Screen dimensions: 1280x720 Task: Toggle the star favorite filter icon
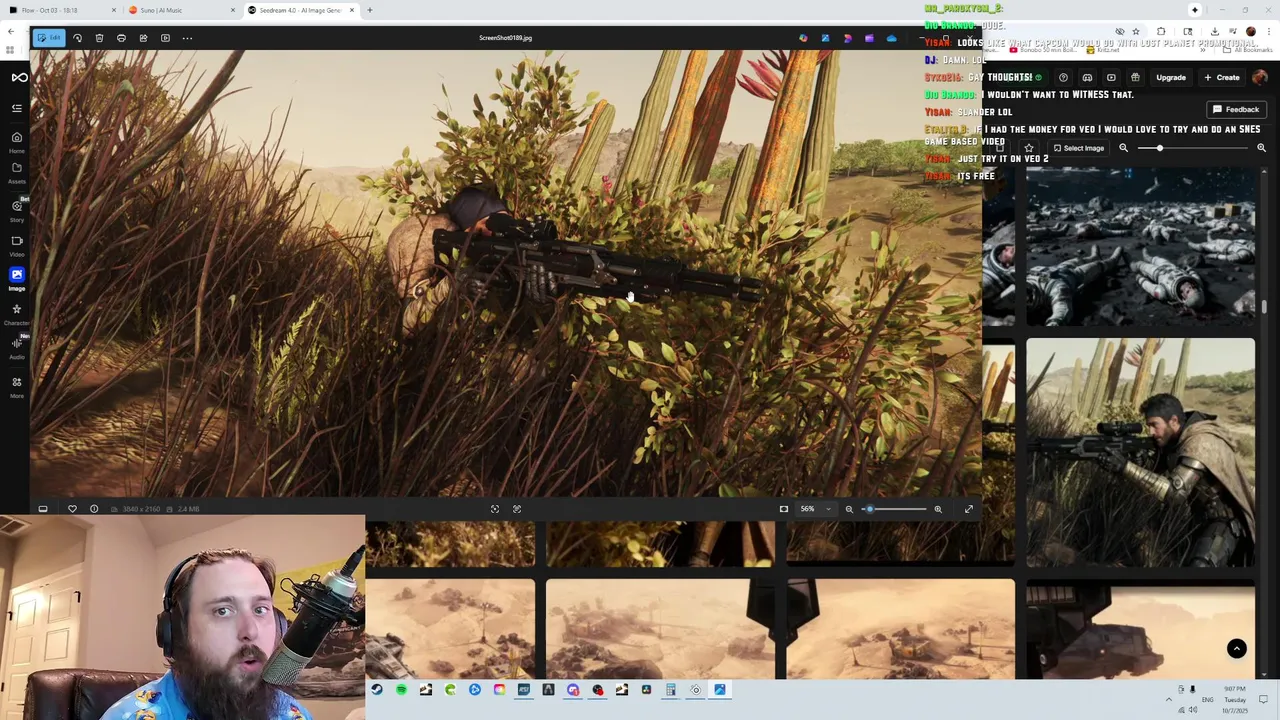(x=1029, y=148)
